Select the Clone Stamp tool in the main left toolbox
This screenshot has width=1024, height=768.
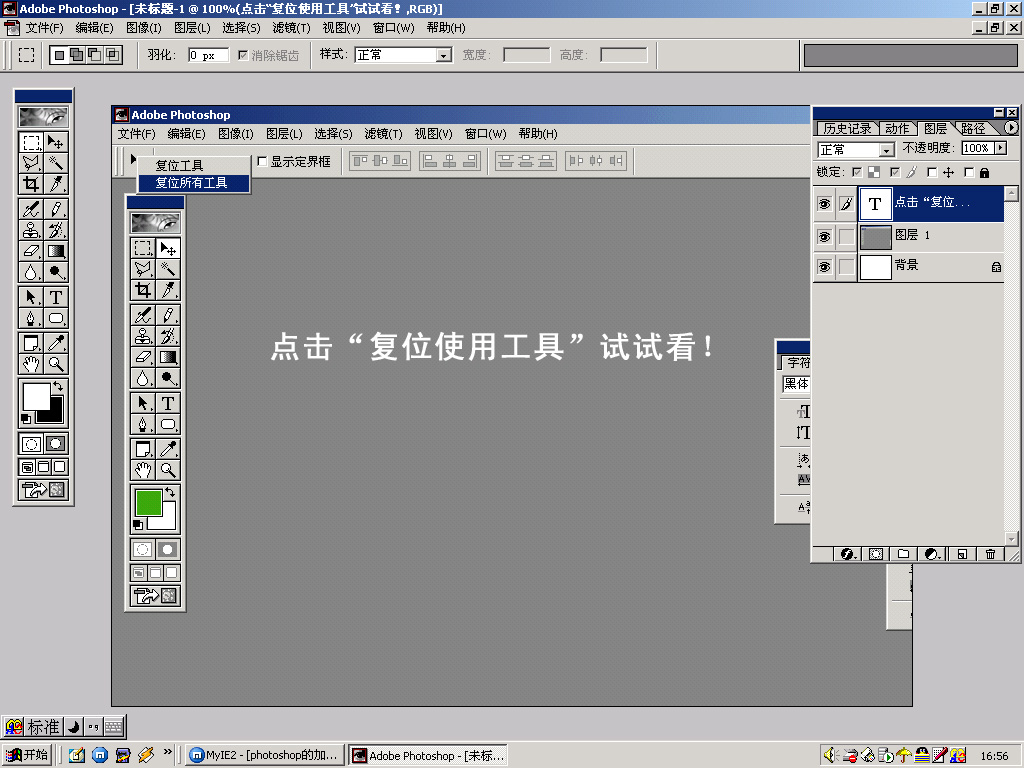31,230
